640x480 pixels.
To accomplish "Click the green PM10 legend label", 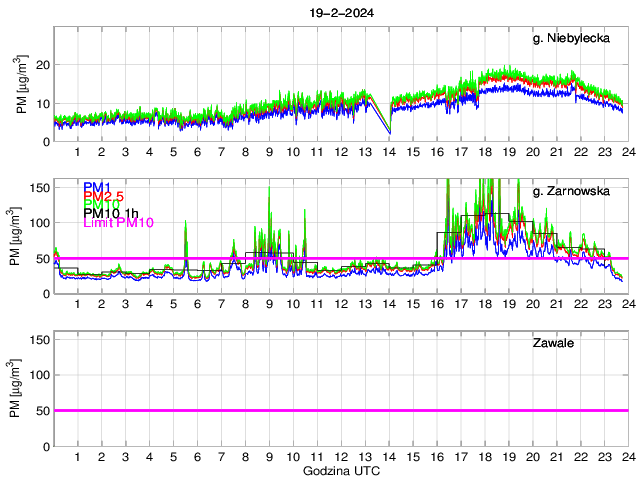I will click(x=101, y=204).
